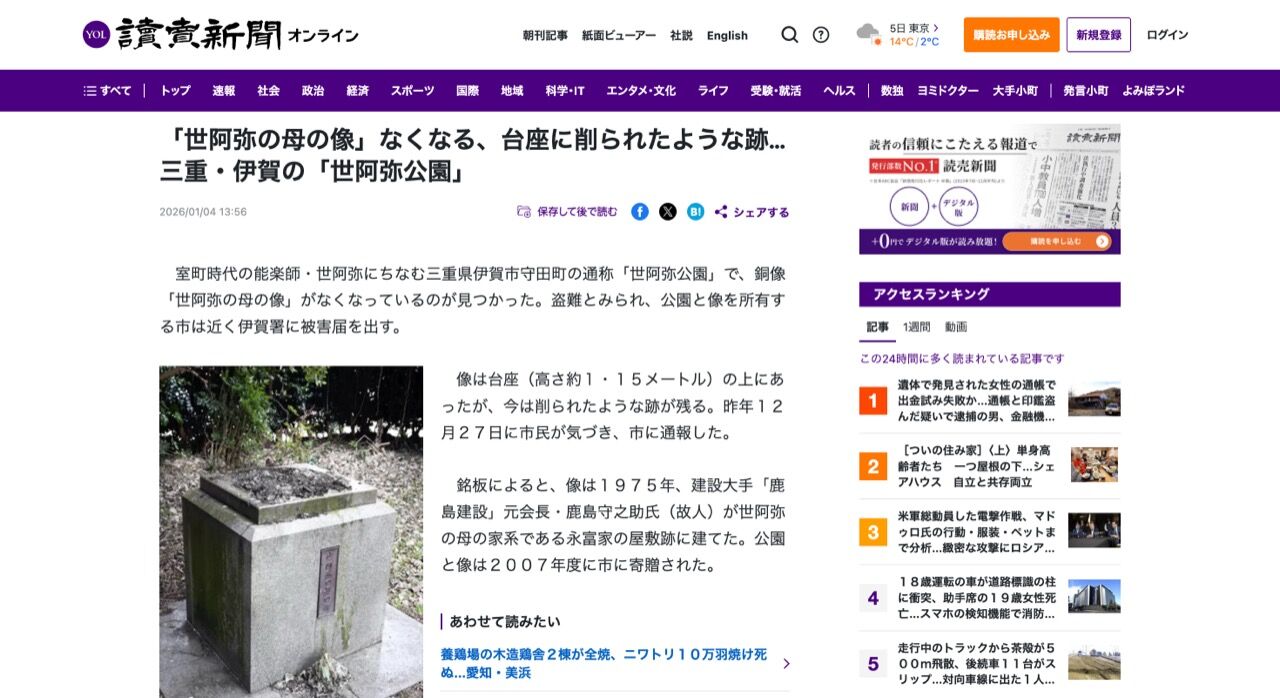The width and height of the screenshot is (1280, 698).
Task: Click the シェアする share icon
Action: pos(721,212)
